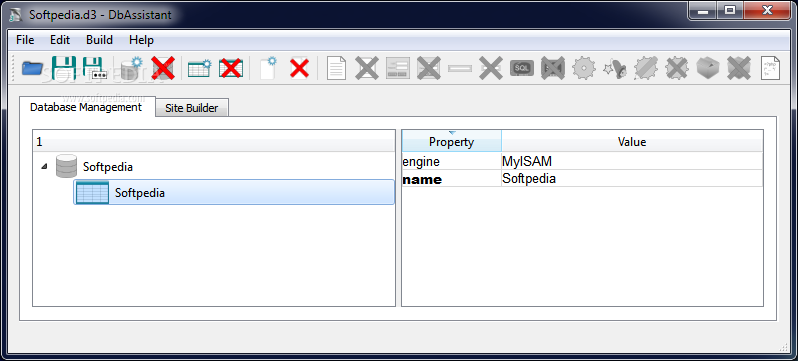Click the Save floppy disk icon
This screenshot has height=361, width=798.
(64, 68)
